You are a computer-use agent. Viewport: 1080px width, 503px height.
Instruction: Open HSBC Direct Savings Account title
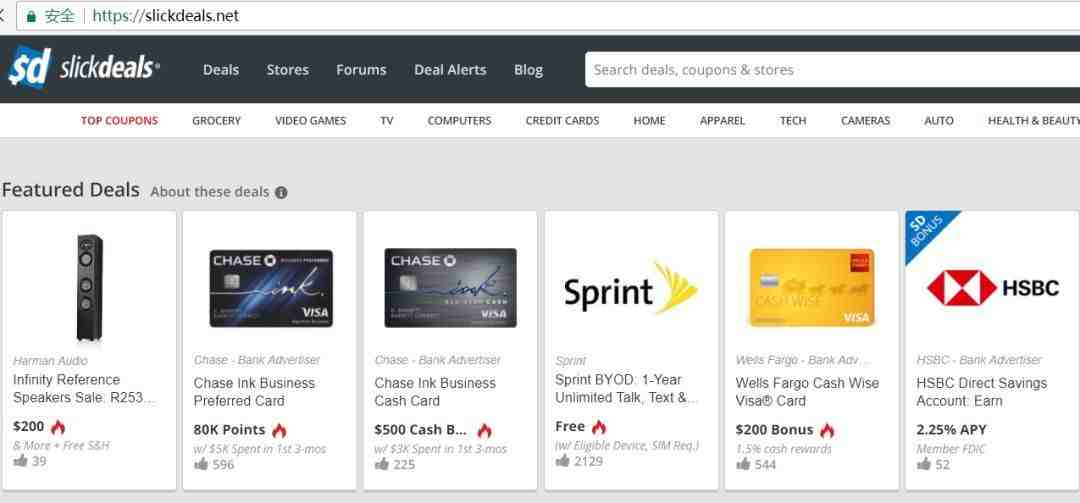(982, 392)
